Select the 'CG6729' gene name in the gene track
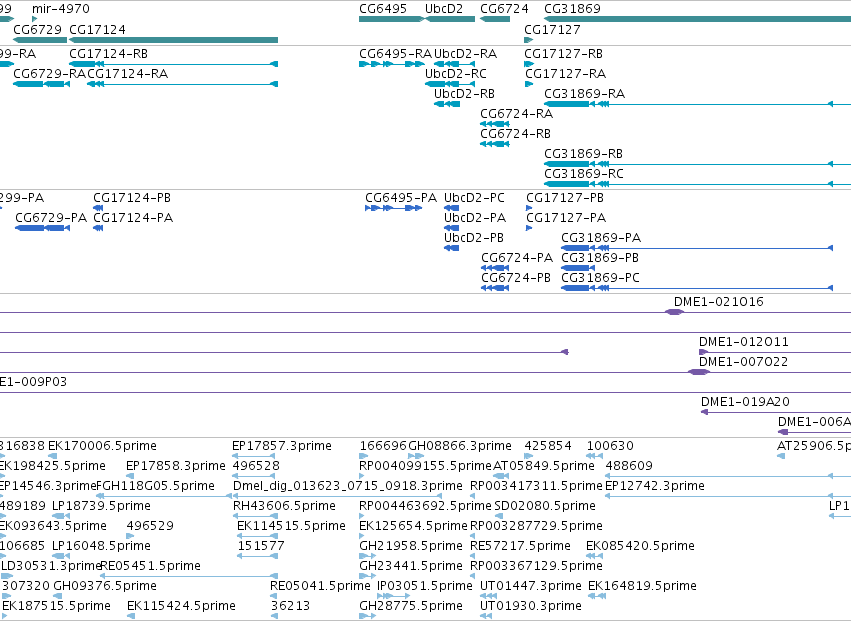The width and height of the screenshot is (851, 621). click(x=37, y=29)
